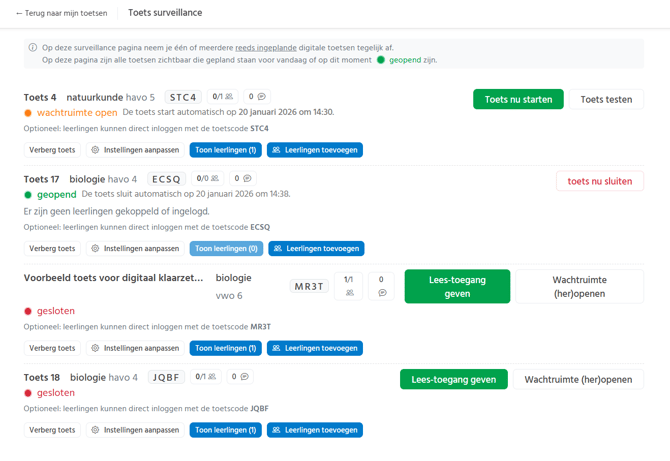
Task: Hide Toets 4 using Verberg toets
Action: 52,150
